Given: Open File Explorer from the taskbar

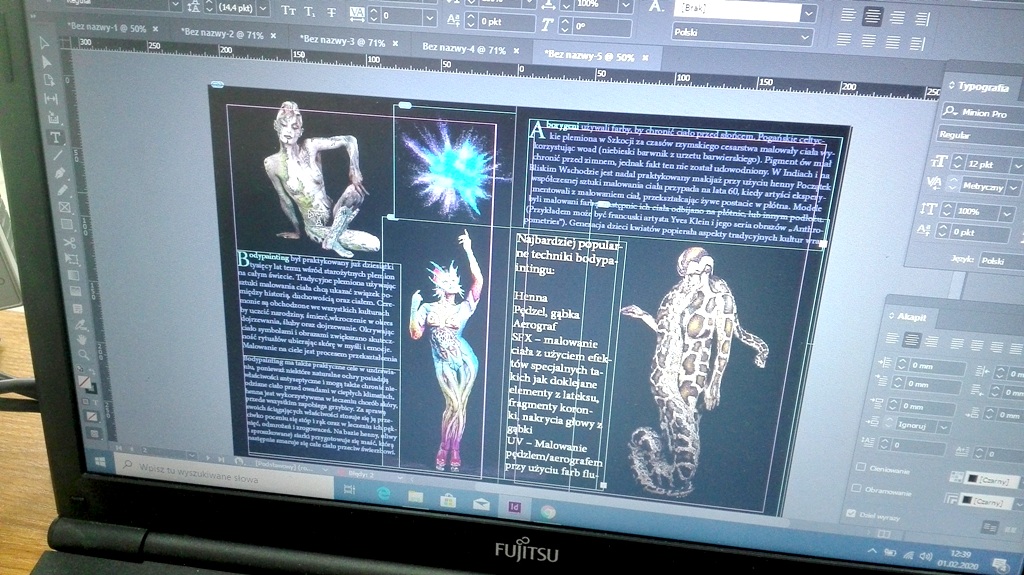Looking at the screenshot, I should 415,498.
